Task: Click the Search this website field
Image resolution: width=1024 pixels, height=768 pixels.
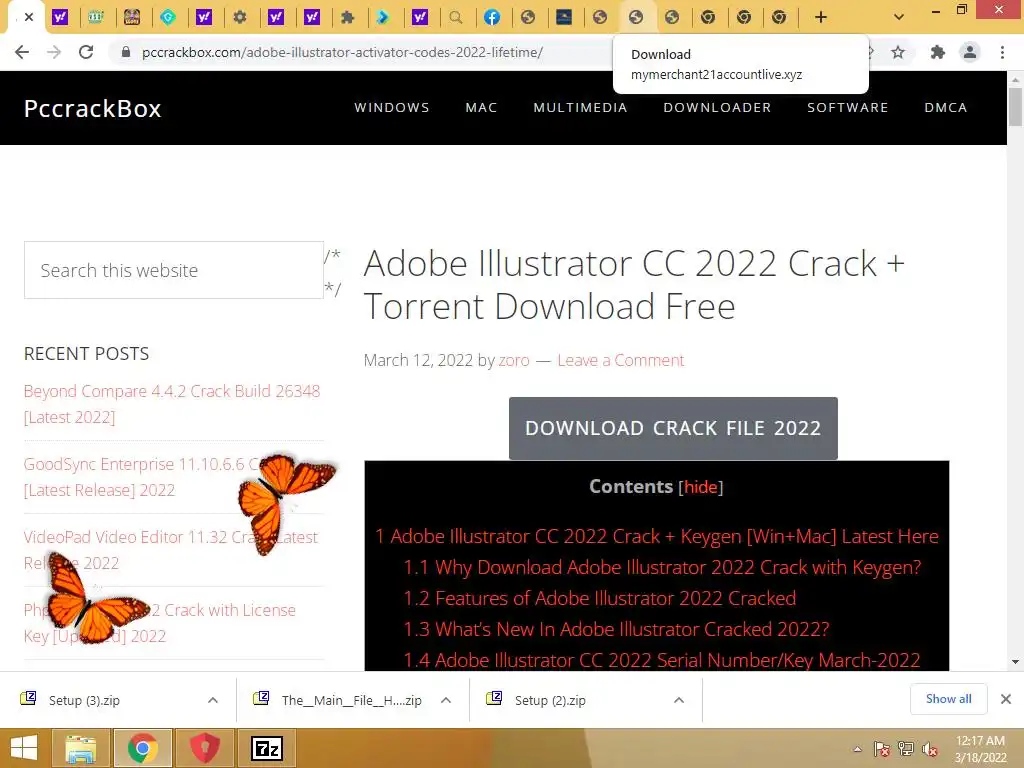Action: click(x=174, y=270)
